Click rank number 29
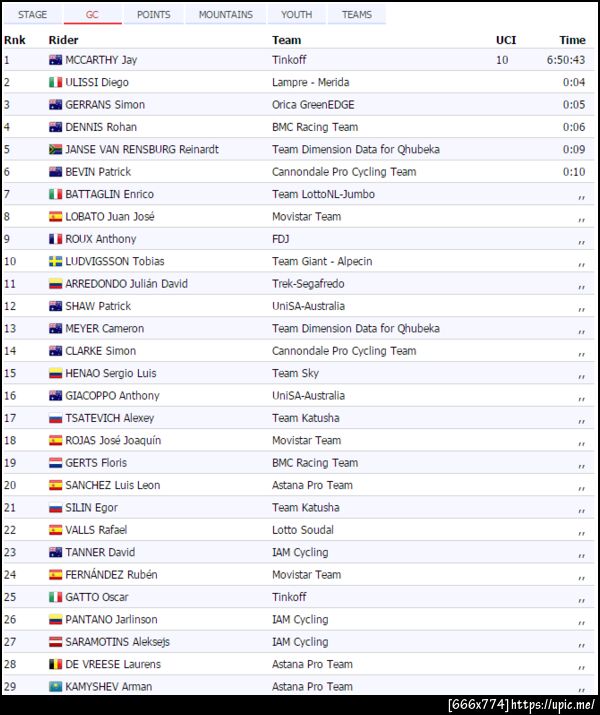This screenshot has width=600, height=715. coord(10,686)
